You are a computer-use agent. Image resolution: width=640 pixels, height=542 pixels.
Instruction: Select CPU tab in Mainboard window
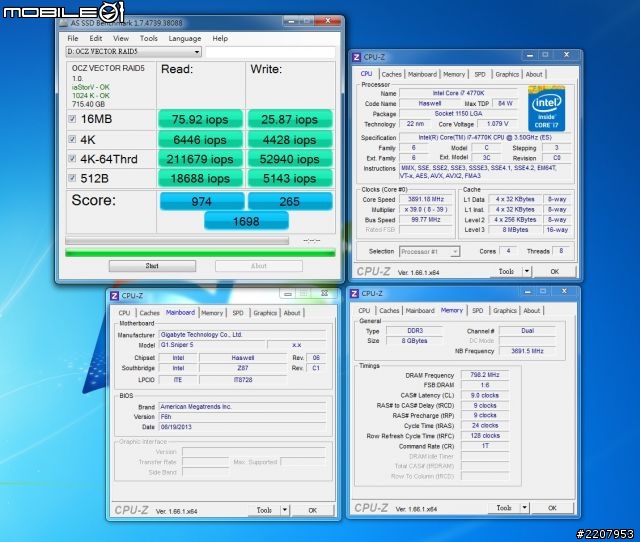tap(124, 313)
